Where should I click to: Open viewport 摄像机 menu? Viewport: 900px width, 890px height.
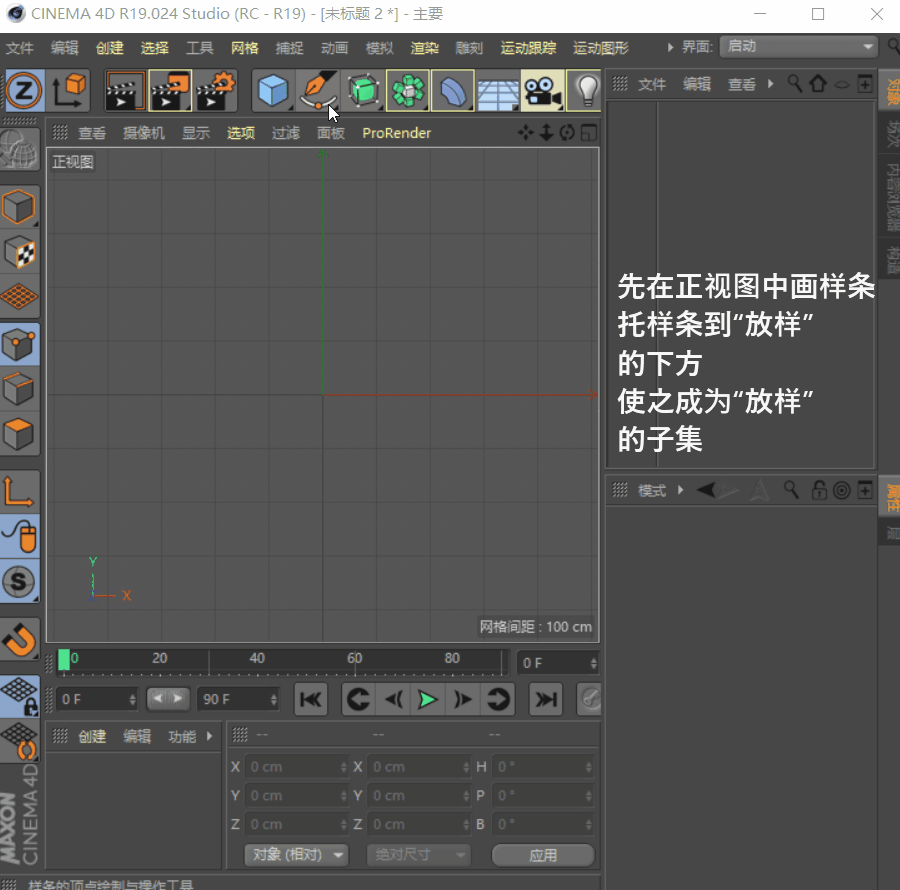(x=143, y=133)
